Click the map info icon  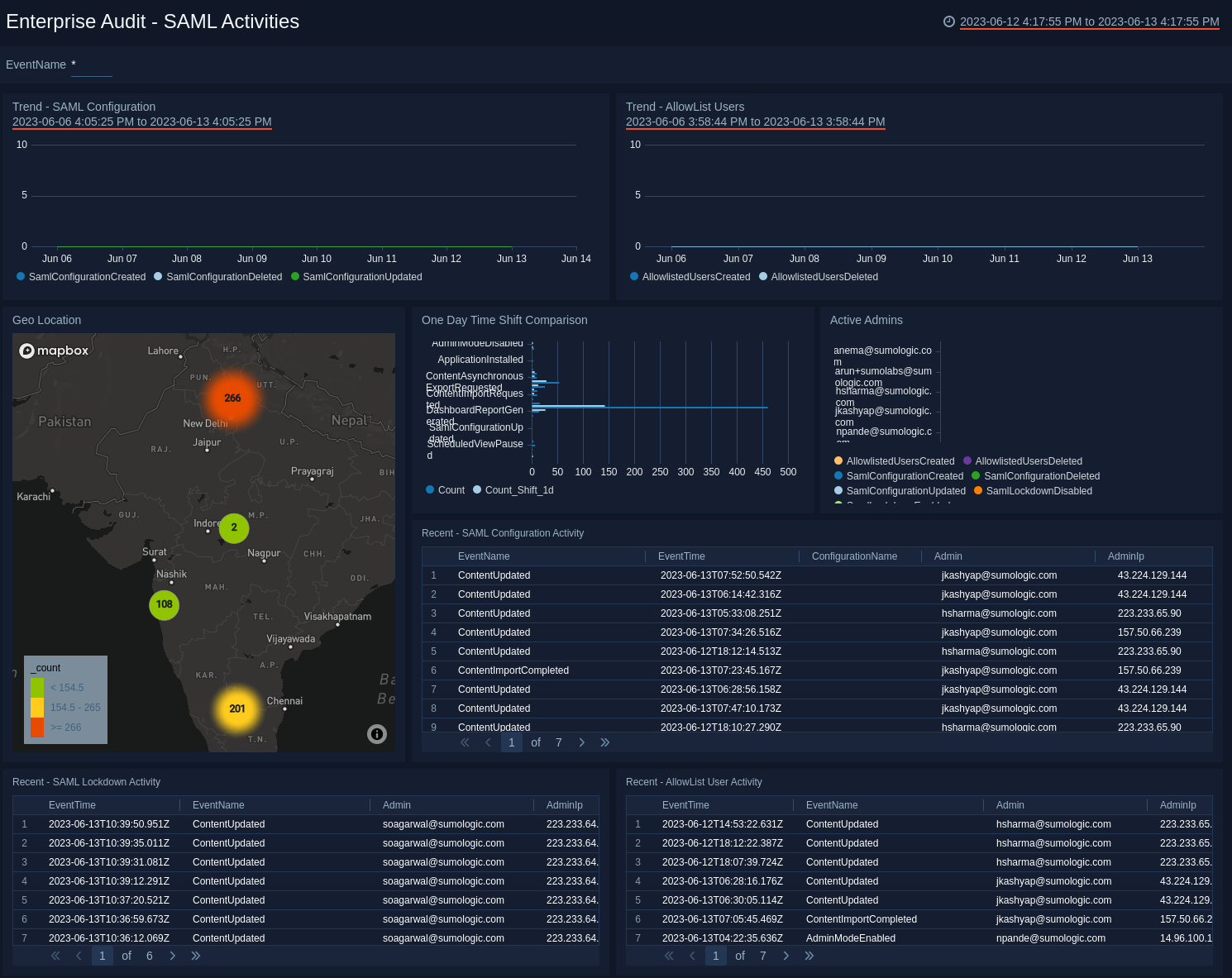pos(377,734)
